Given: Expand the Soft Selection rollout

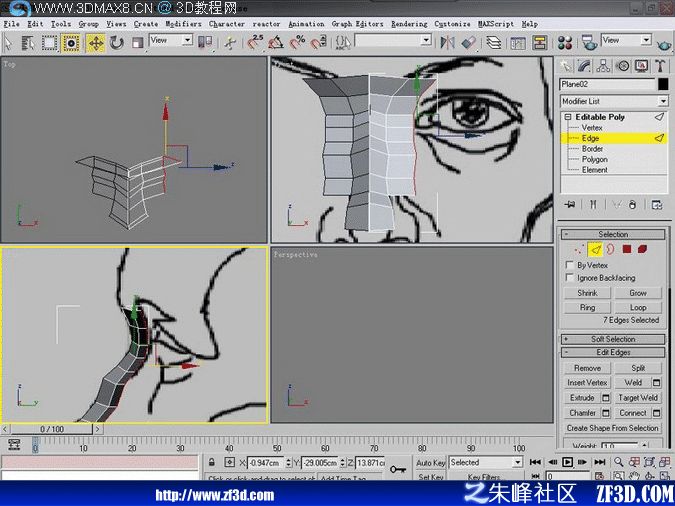Looking at the screenshot, I should [x=613, y=339].
